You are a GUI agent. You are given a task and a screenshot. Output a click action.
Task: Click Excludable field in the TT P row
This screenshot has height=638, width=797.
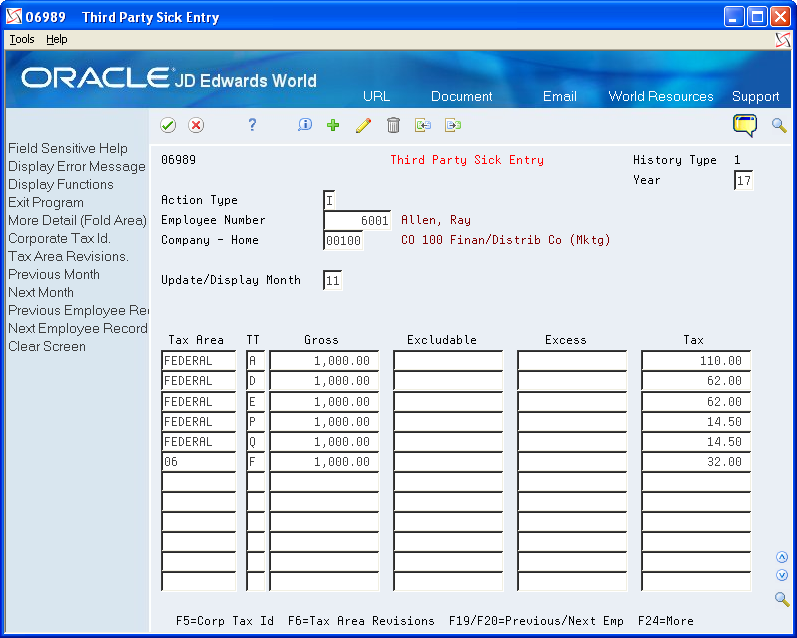click(x=448, y=421)
